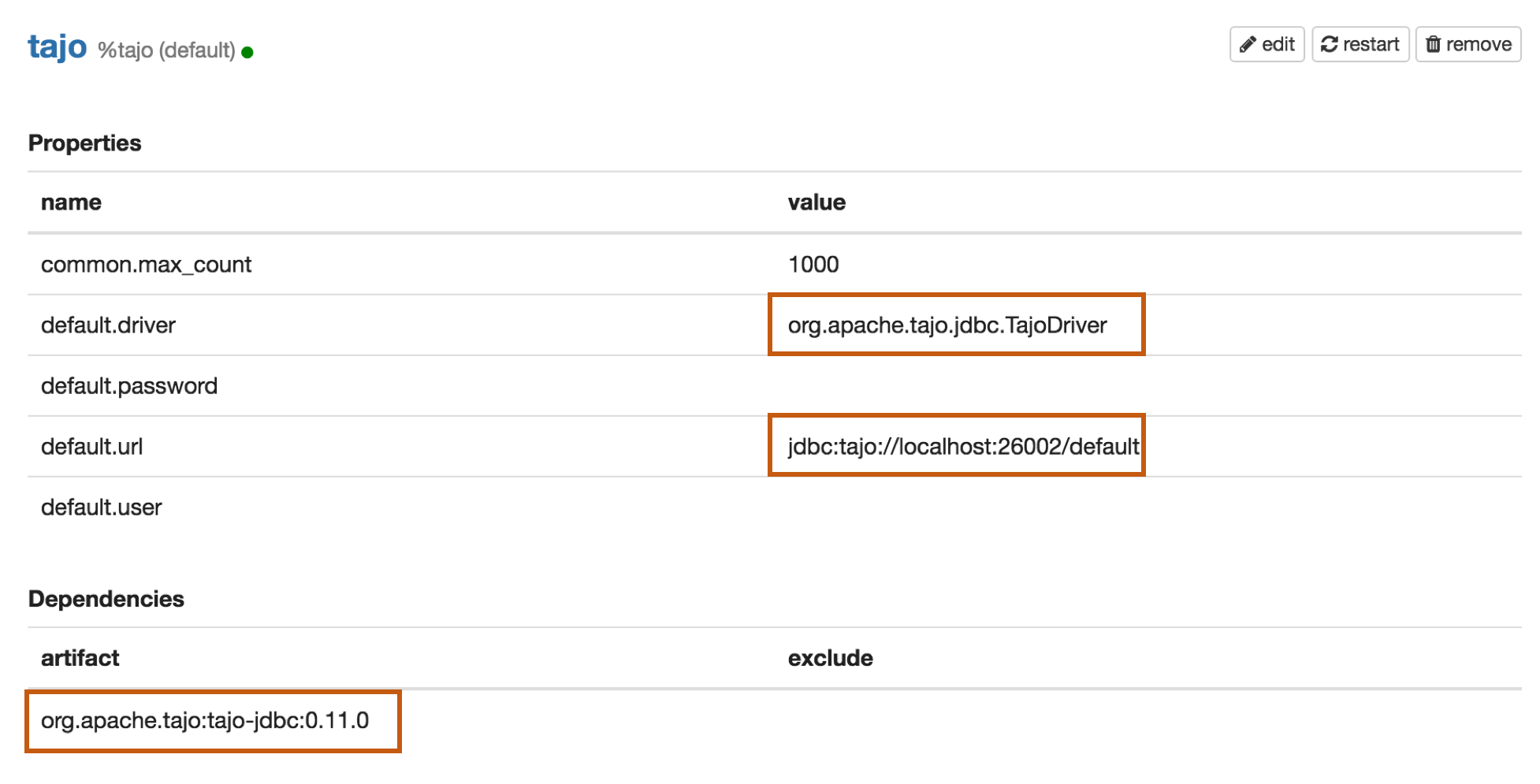This screenshot has width=1540, height=784.
Task: Select the common.max_count property name
Action: [x=146, y=265]
